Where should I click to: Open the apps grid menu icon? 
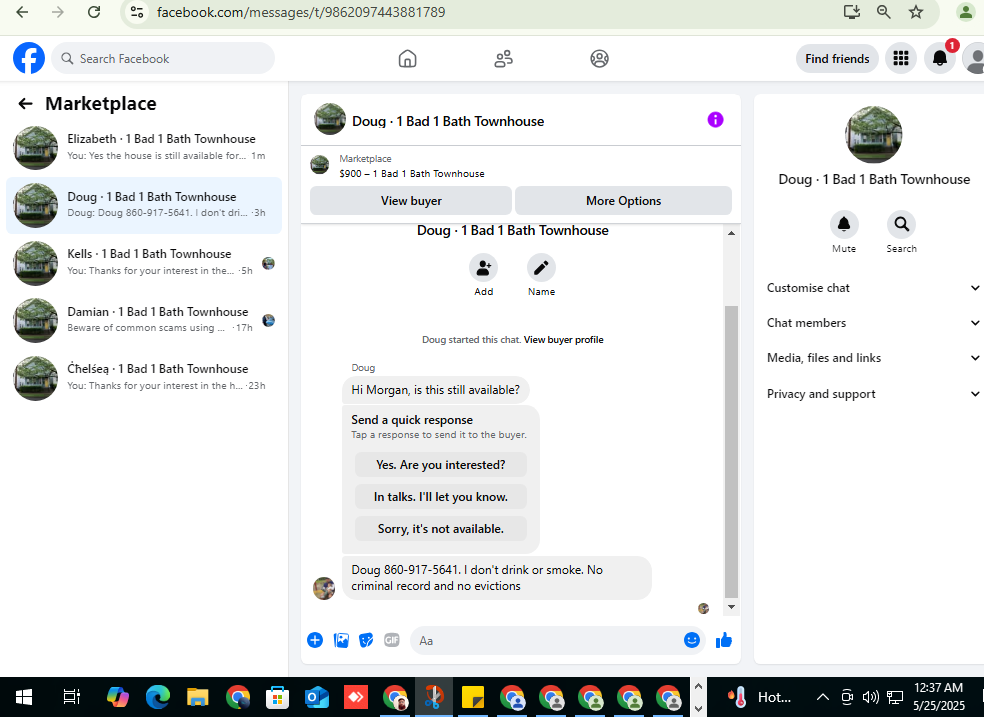pyautogui.click(x=901, y=58)
